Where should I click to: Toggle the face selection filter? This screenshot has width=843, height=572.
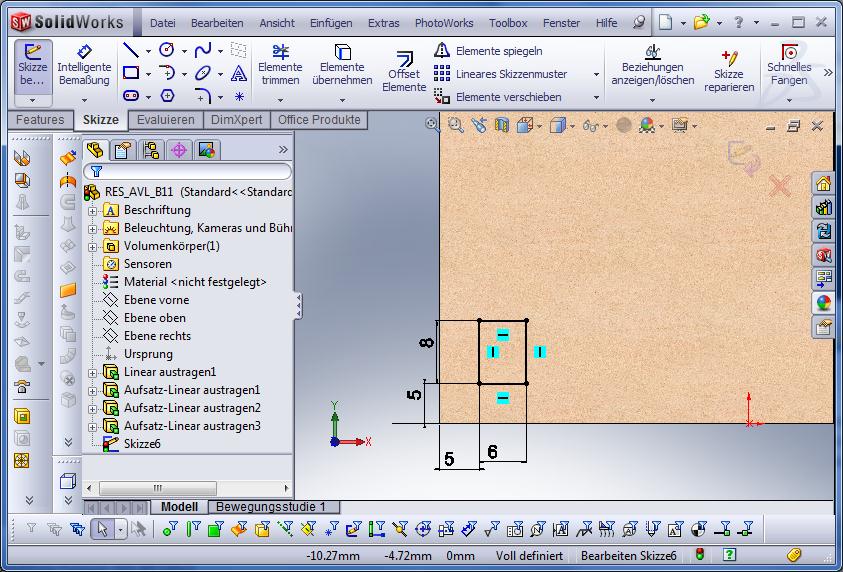[x=214, y=529]
